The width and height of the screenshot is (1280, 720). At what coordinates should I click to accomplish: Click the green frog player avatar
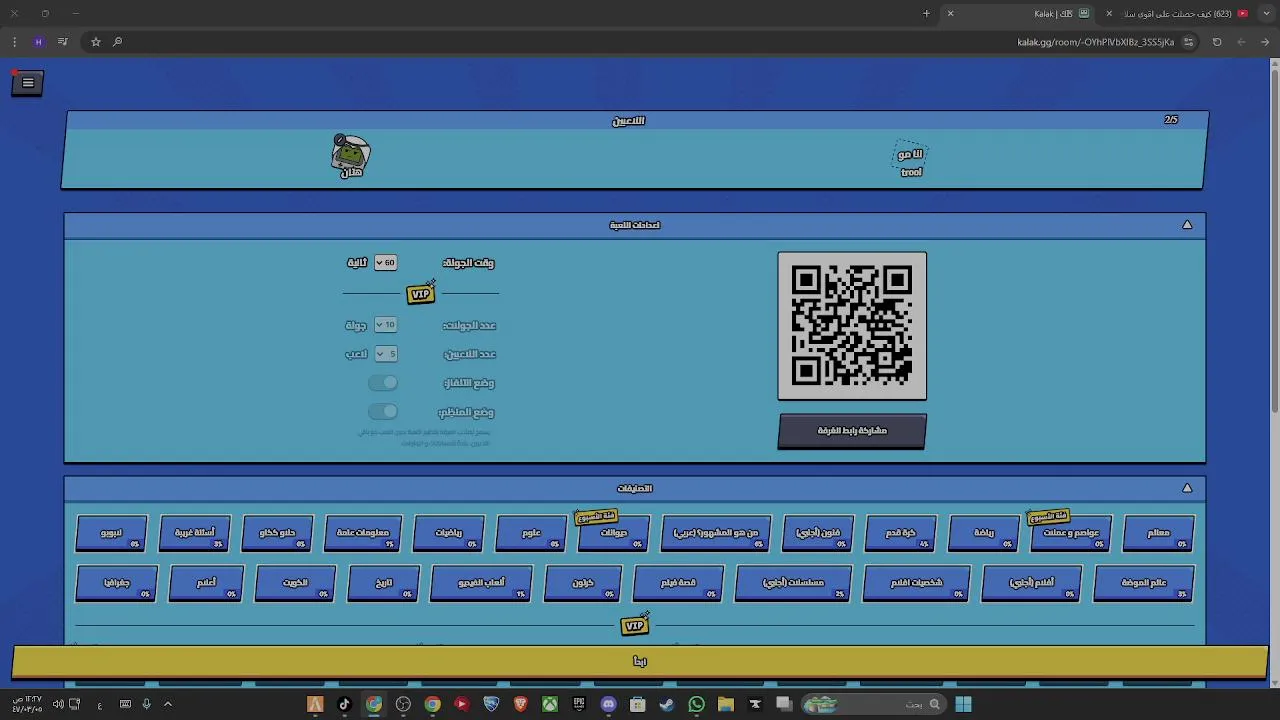(351, 155)
